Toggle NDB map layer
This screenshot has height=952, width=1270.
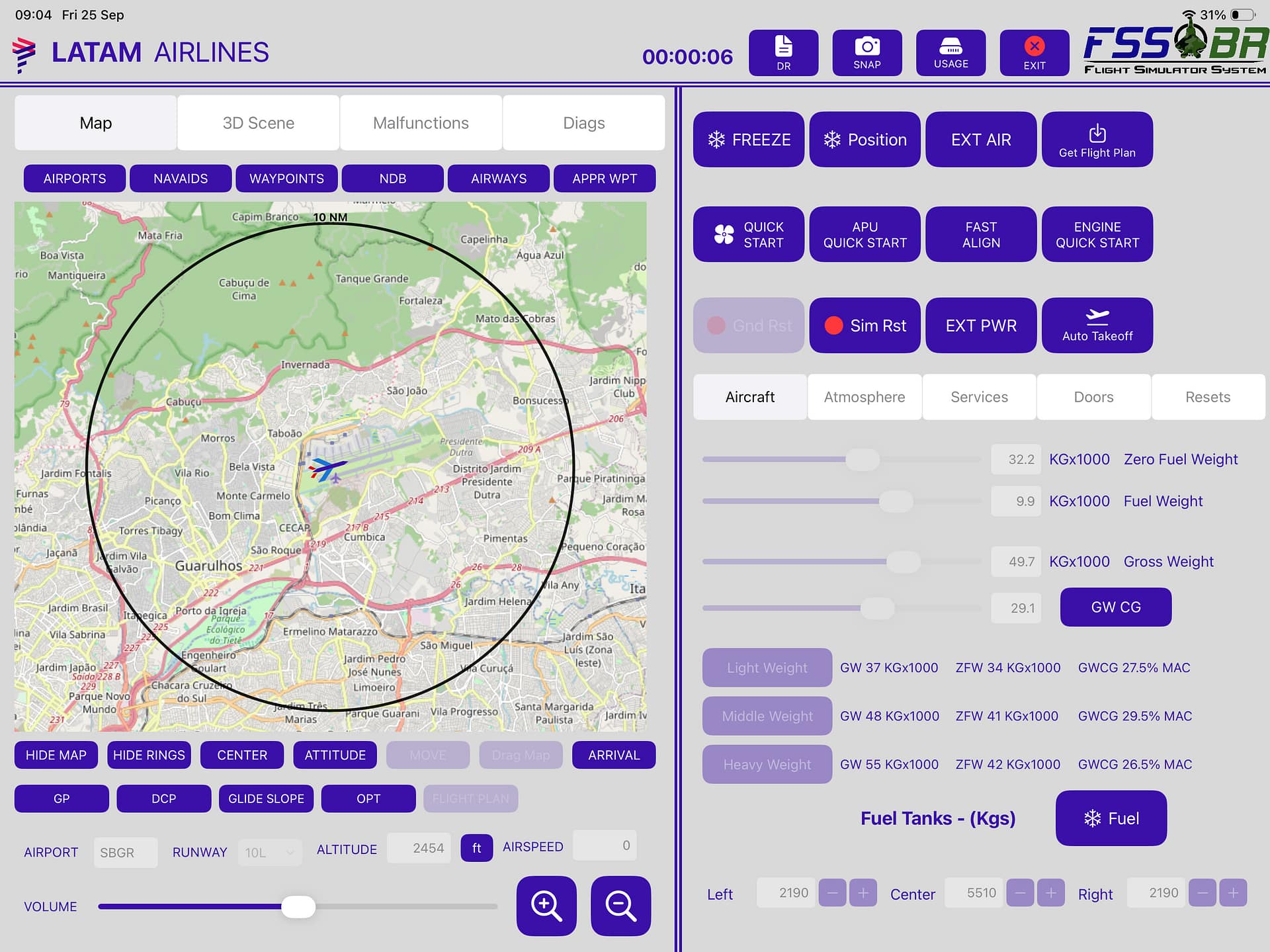click(x=392, y=179)
